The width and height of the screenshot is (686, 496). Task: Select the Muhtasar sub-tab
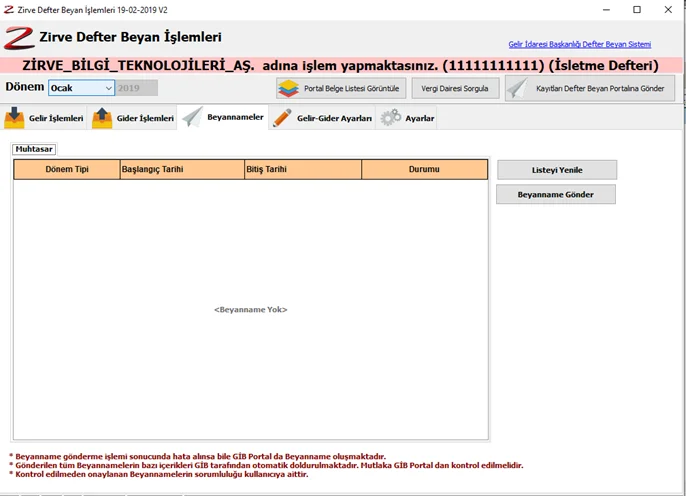[34, 149]
